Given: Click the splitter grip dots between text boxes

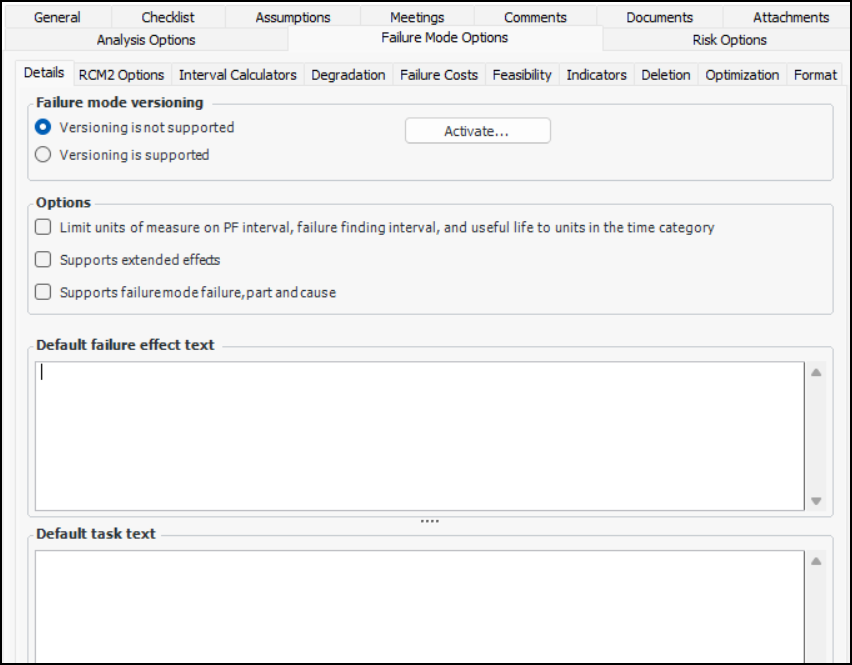Looking at the screenshot, I should point(429,521).
